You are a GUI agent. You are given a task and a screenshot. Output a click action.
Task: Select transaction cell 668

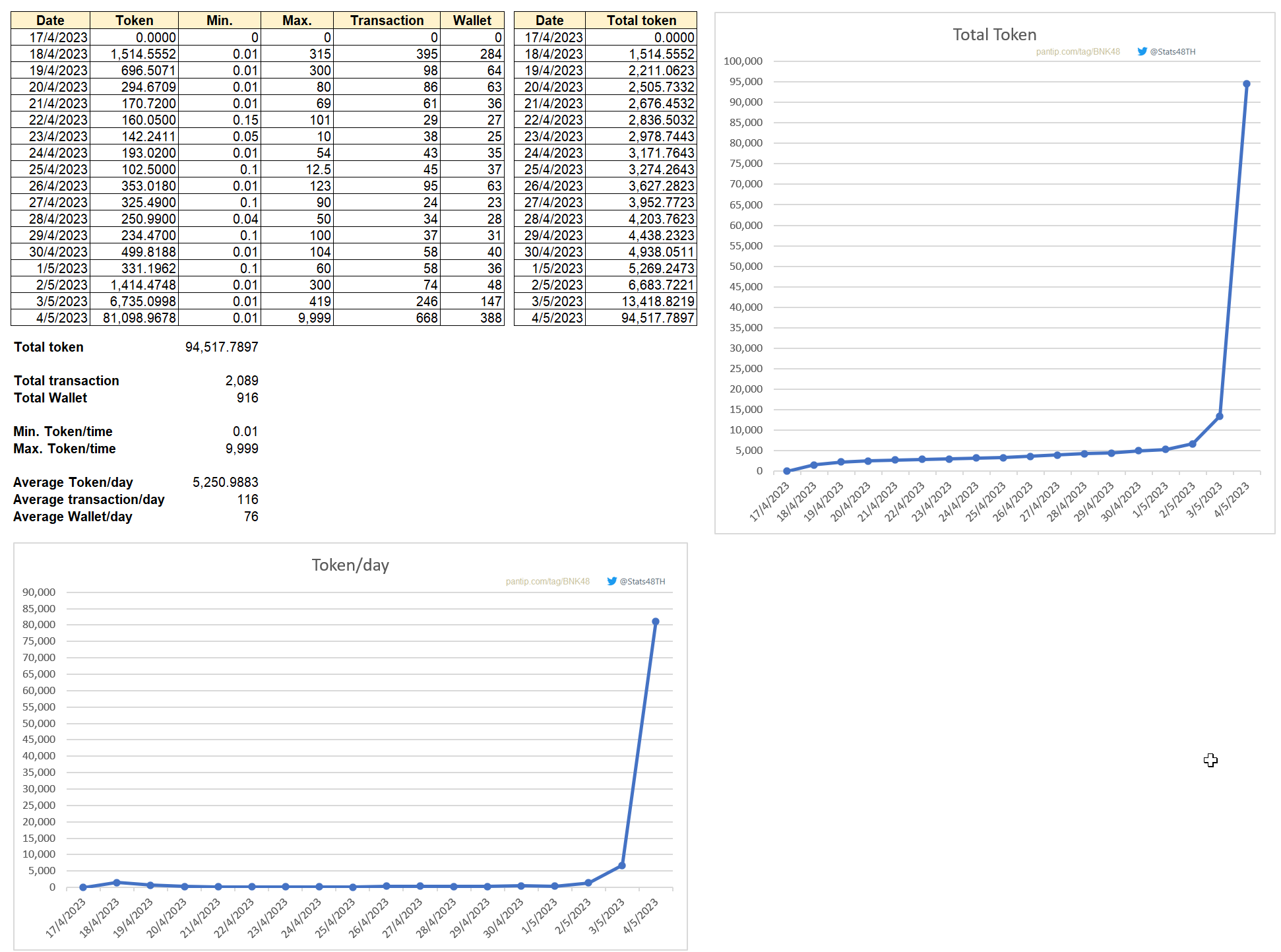(x=387, y=317)
